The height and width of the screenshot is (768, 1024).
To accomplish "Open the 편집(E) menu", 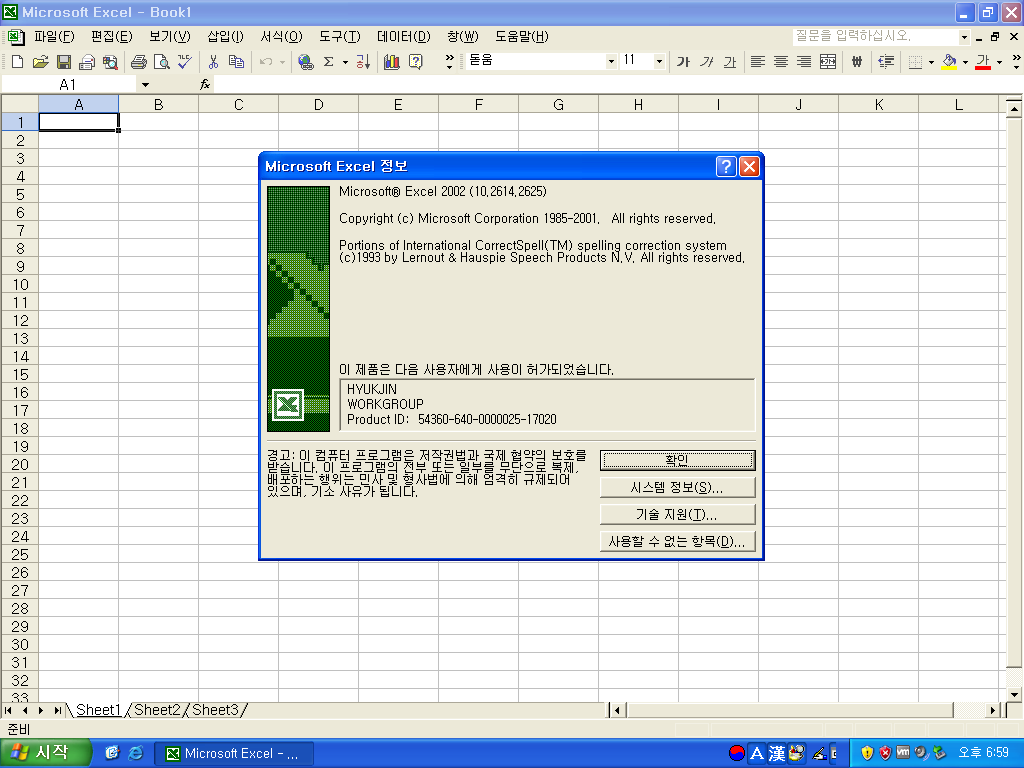I will click(112, 37).
